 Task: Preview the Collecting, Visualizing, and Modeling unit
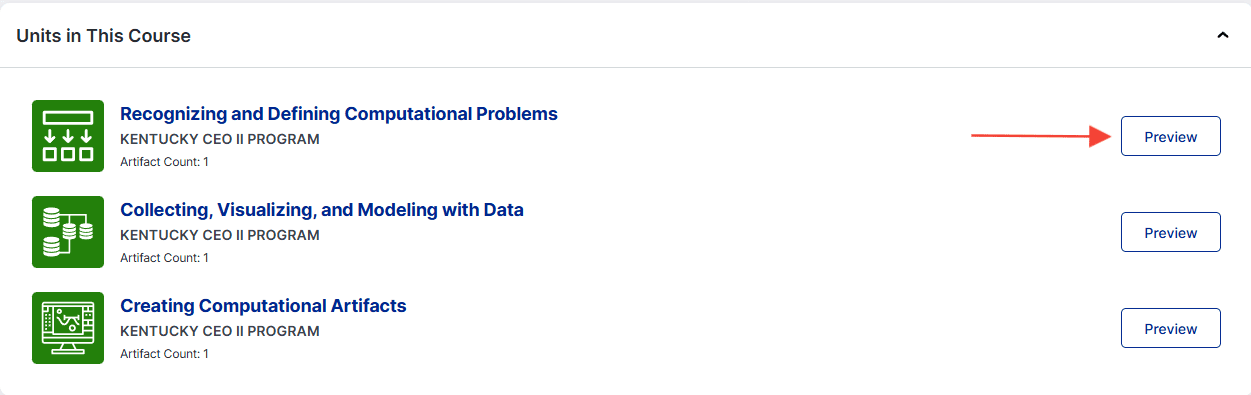1170,232
